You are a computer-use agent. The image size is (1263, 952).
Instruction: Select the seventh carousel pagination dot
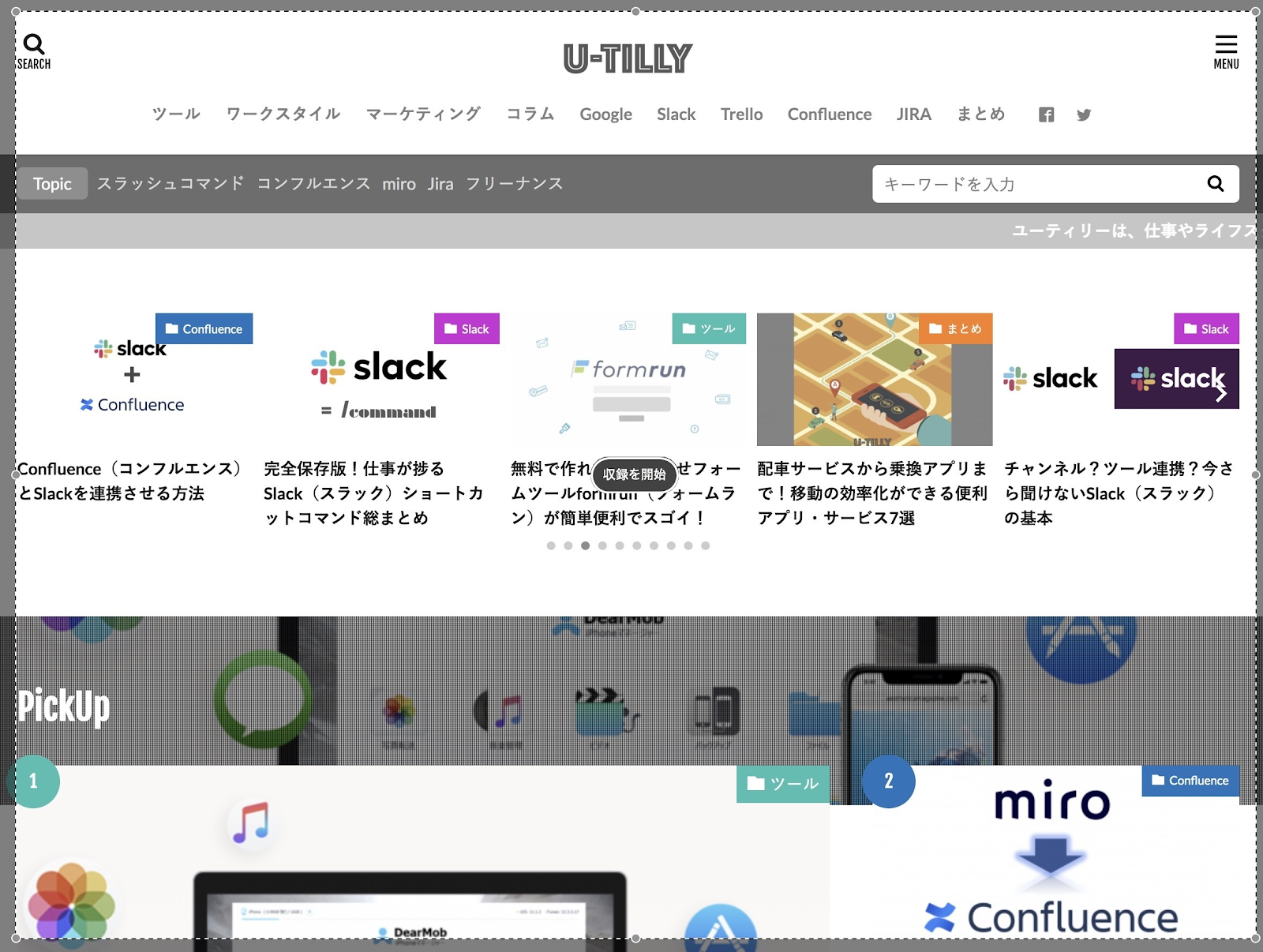pos(654,545)
